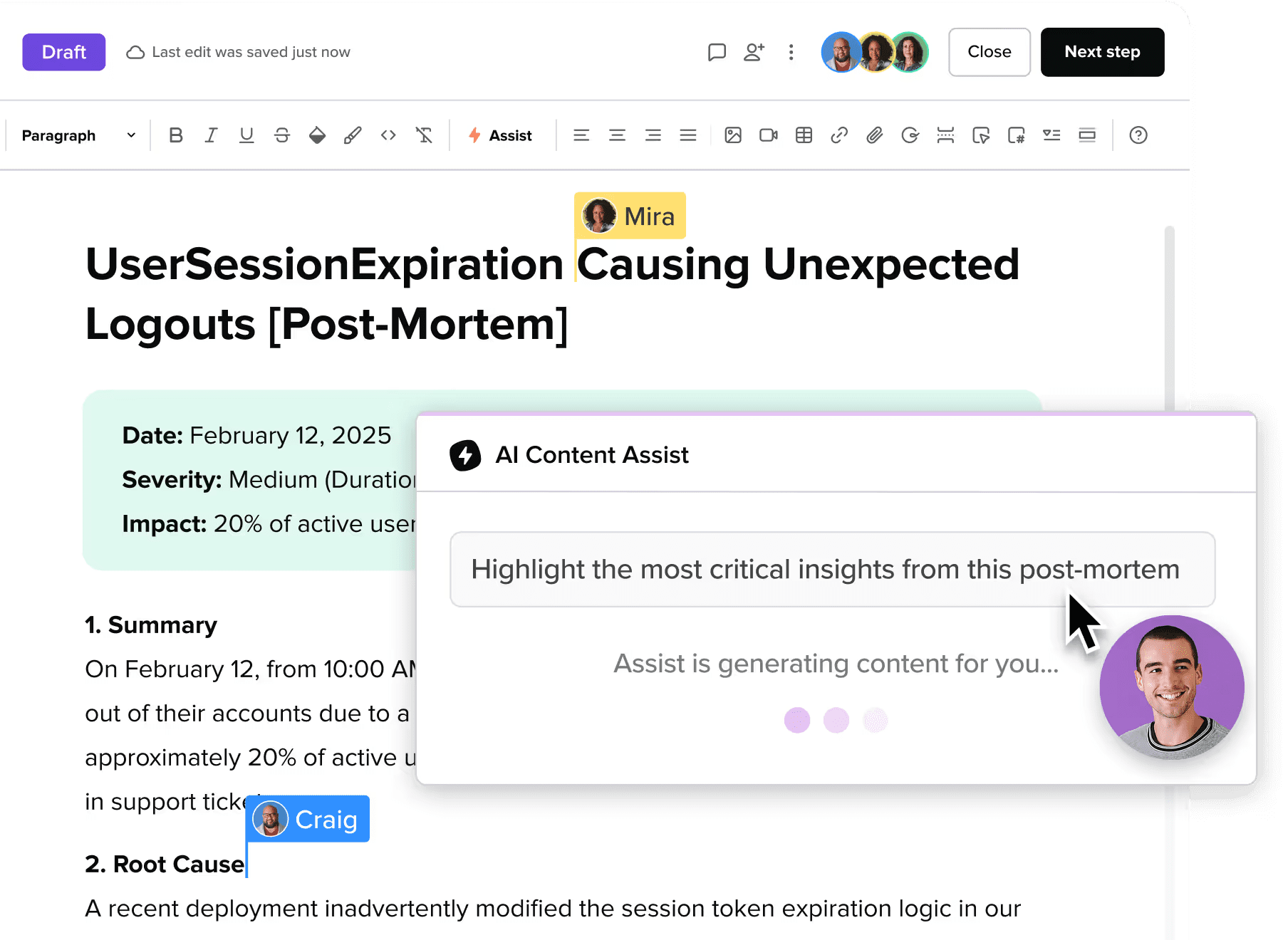Attach a file with the paperclip icon
Viewport: 1288px width, 940px height.
(x=875, y=135)
